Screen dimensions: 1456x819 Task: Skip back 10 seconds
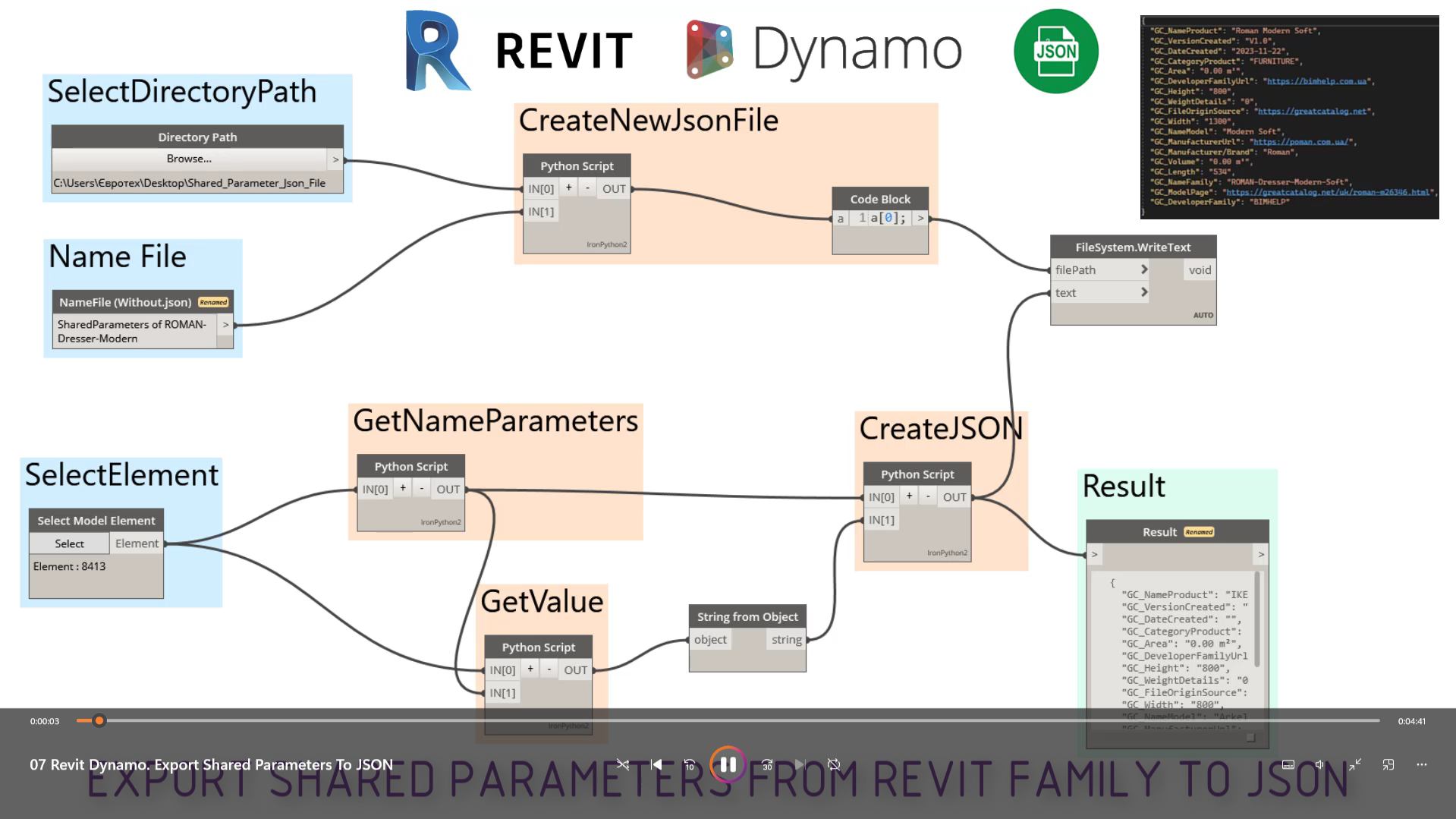[x=689, y=764]
